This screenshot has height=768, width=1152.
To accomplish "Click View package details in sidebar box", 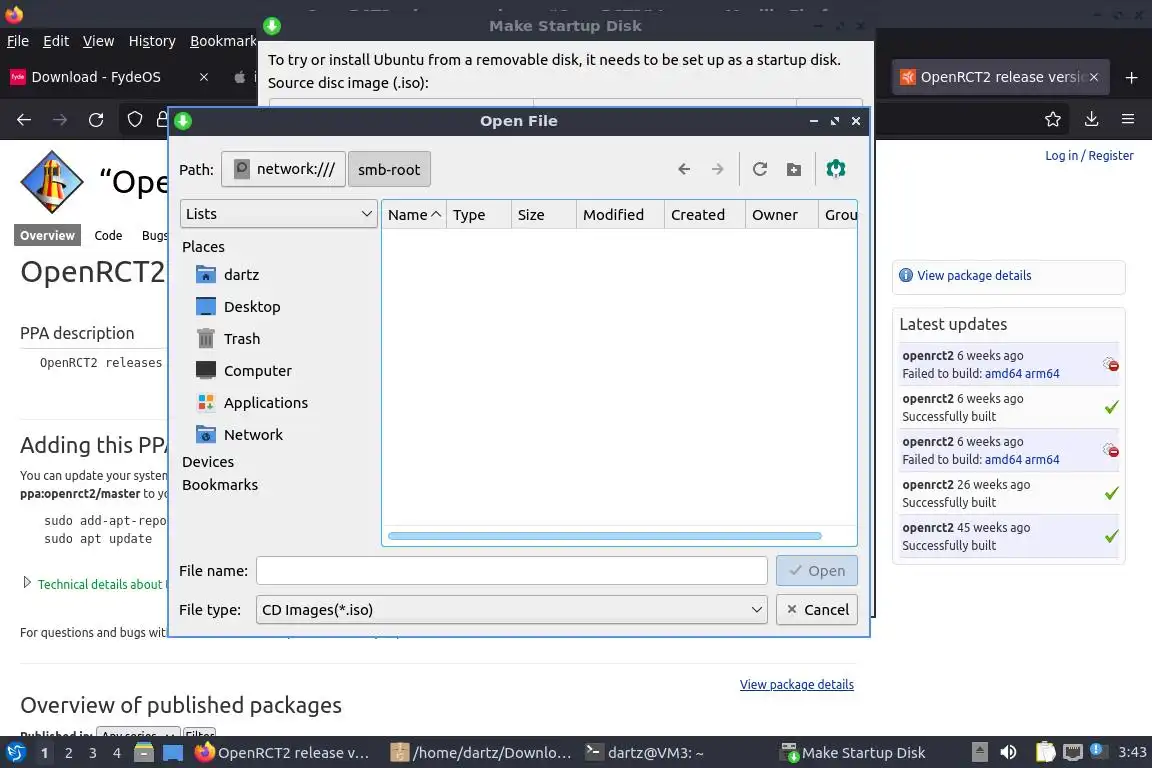I will click(973, 276).
